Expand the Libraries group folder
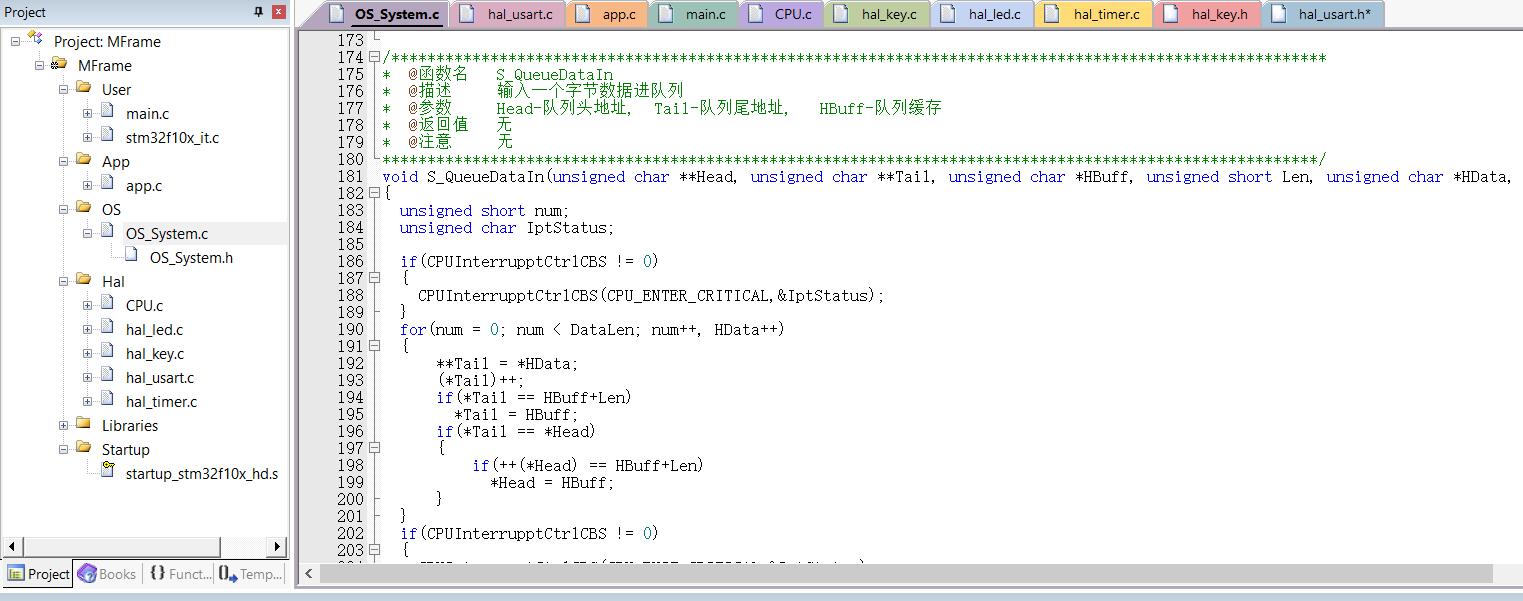 (63, 425)
